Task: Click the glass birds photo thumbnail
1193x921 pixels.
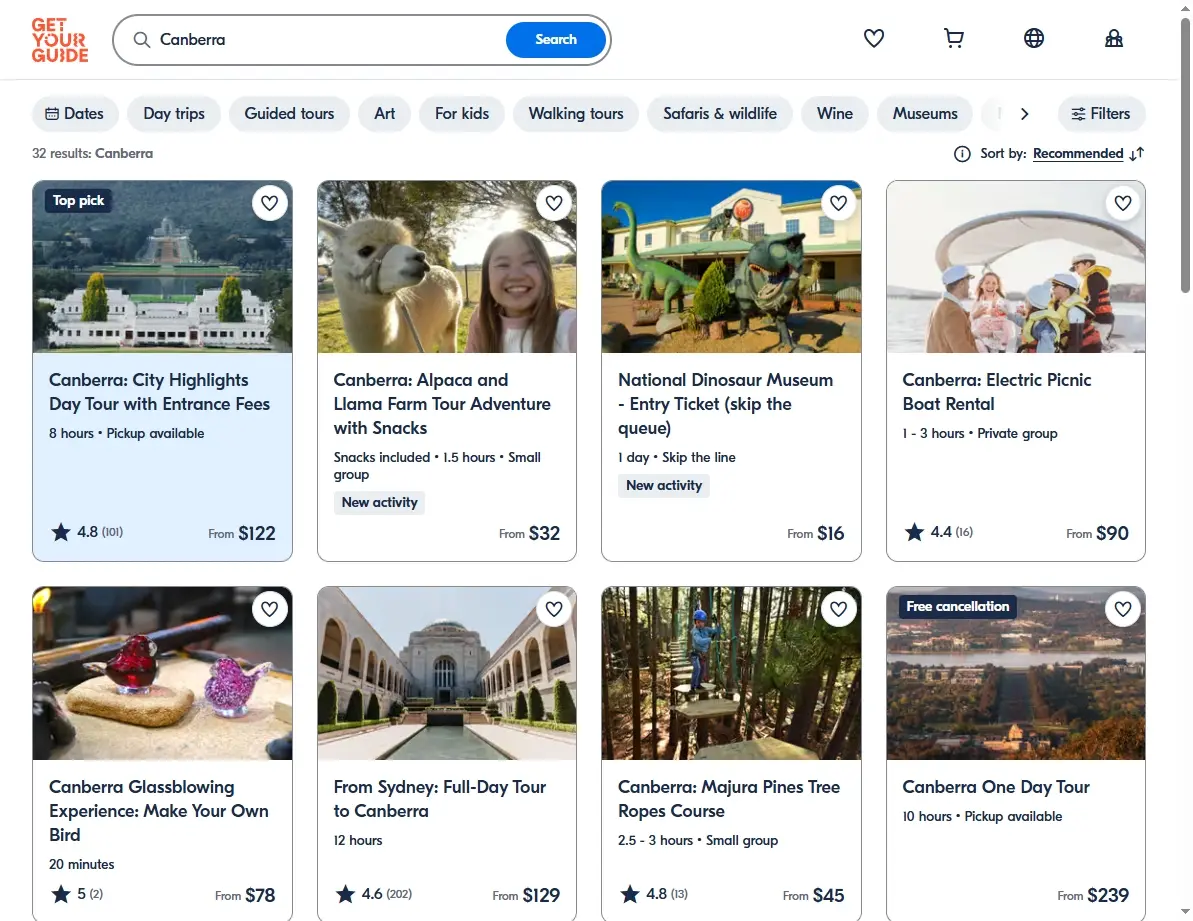Action: pyautogui.click(x=162, y=673)
